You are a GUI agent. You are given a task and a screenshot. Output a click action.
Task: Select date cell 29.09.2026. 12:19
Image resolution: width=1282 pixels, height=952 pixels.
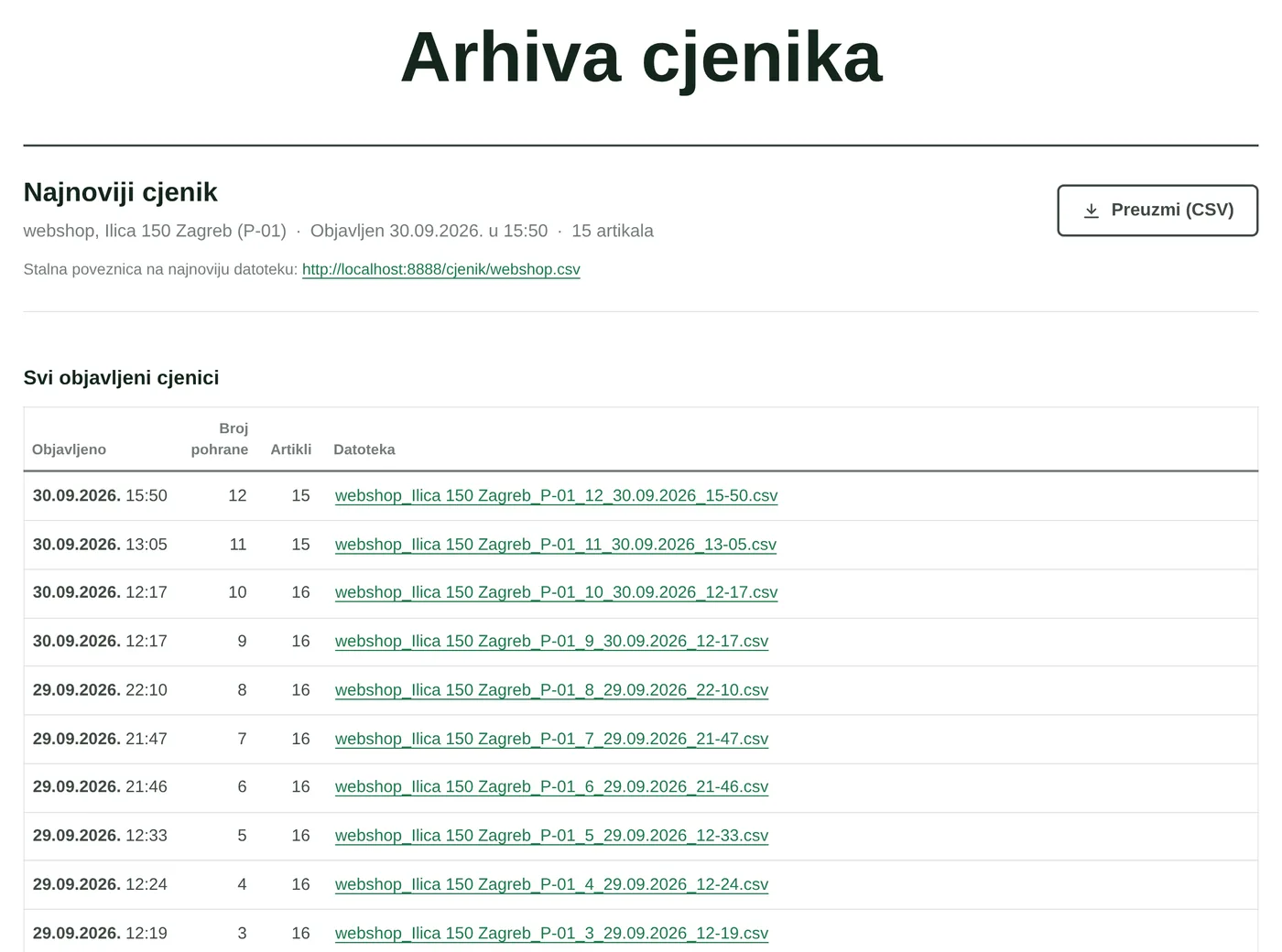pyautogui.click(x=100, y=933)
